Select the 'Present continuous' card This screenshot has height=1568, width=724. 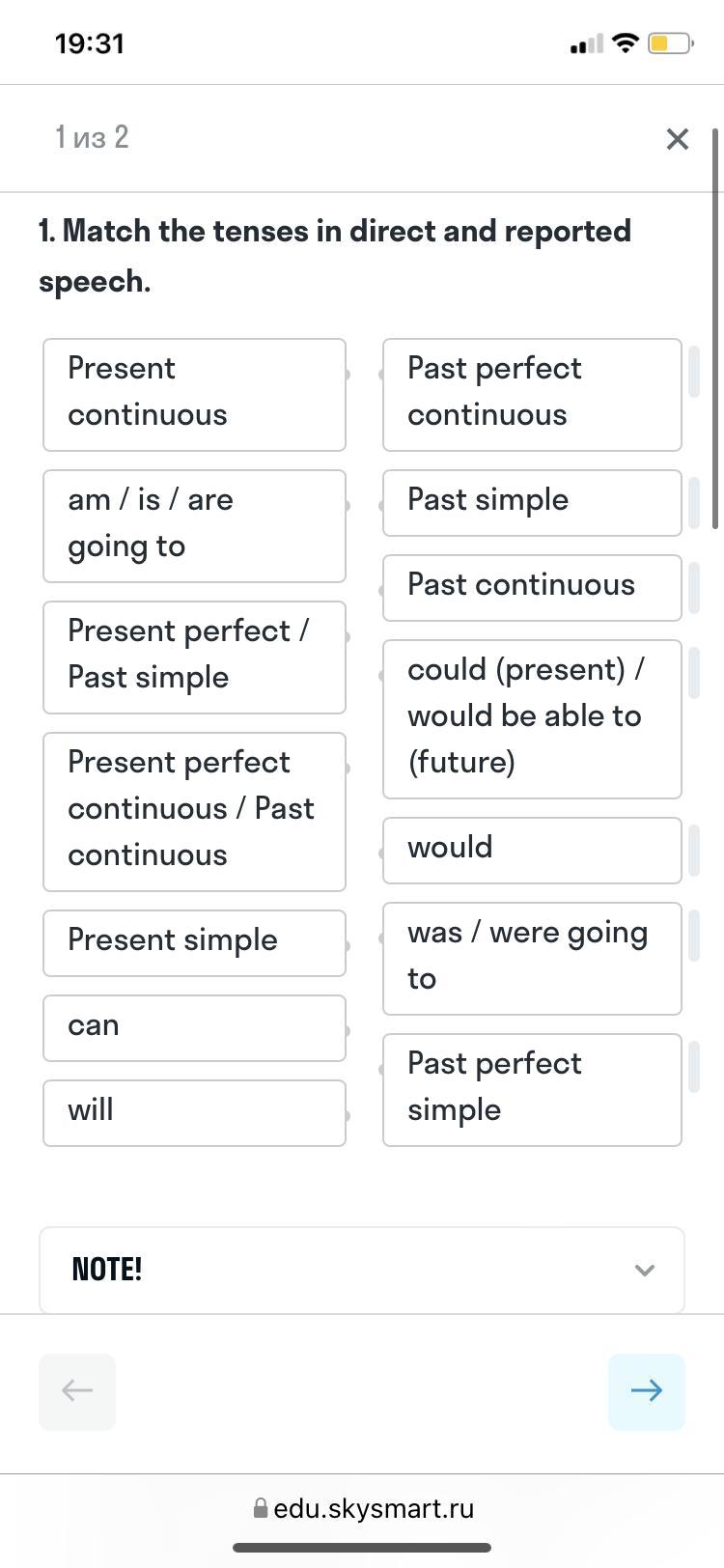click(x=194, y=394)
